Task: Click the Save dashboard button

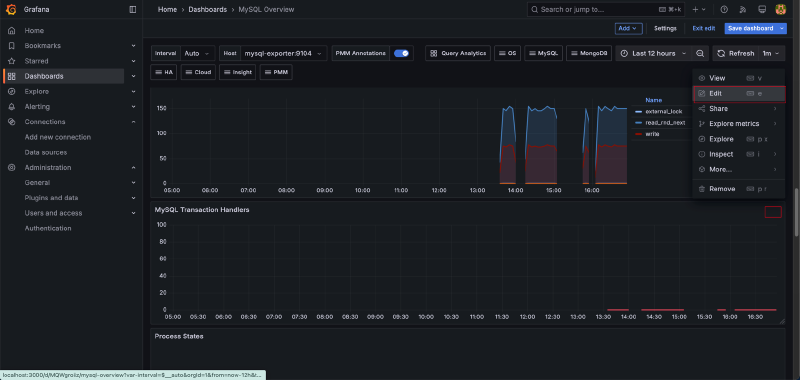Action: [x=751, y=29]
